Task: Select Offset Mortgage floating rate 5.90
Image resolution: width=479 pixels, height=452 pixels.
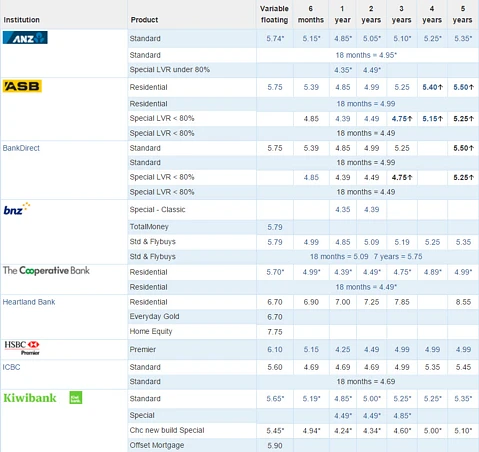Action: click(x=275, y=446)
